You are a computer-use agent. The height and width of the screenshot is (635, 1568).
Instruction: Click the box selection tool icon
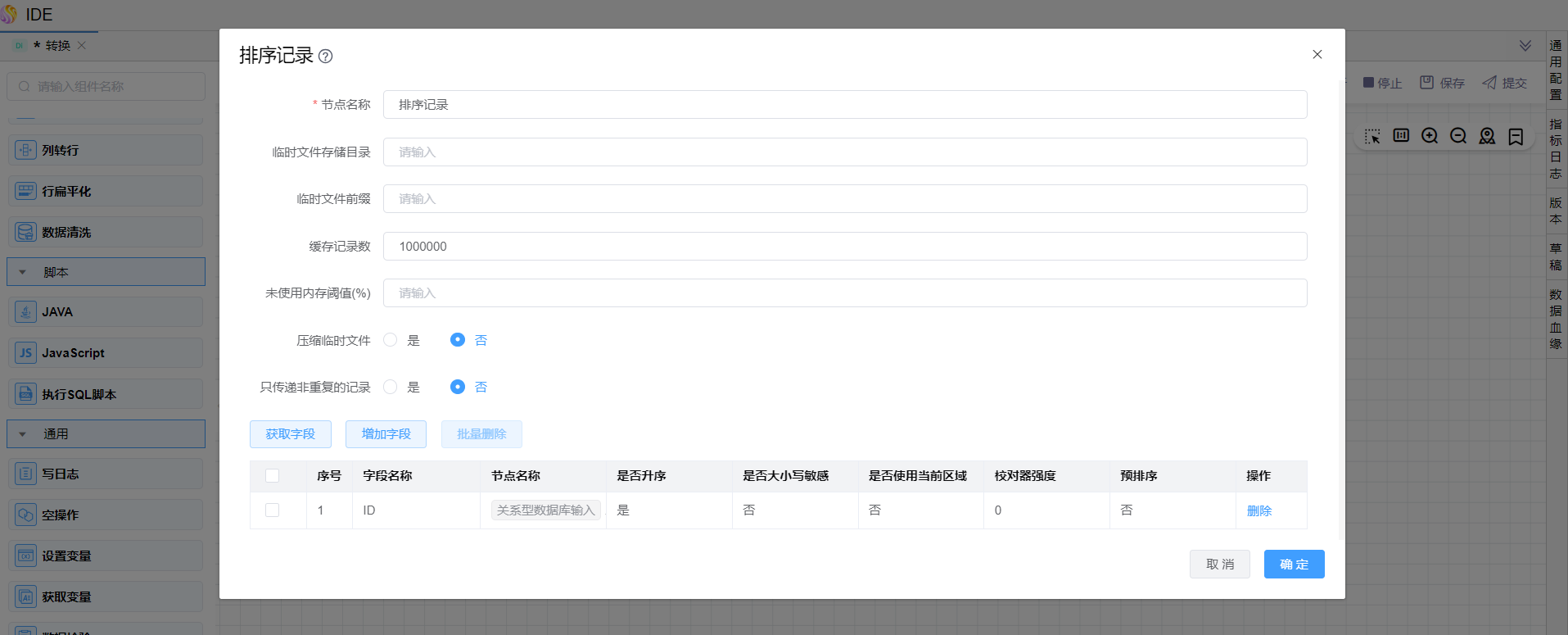(x=1372, y=136)
